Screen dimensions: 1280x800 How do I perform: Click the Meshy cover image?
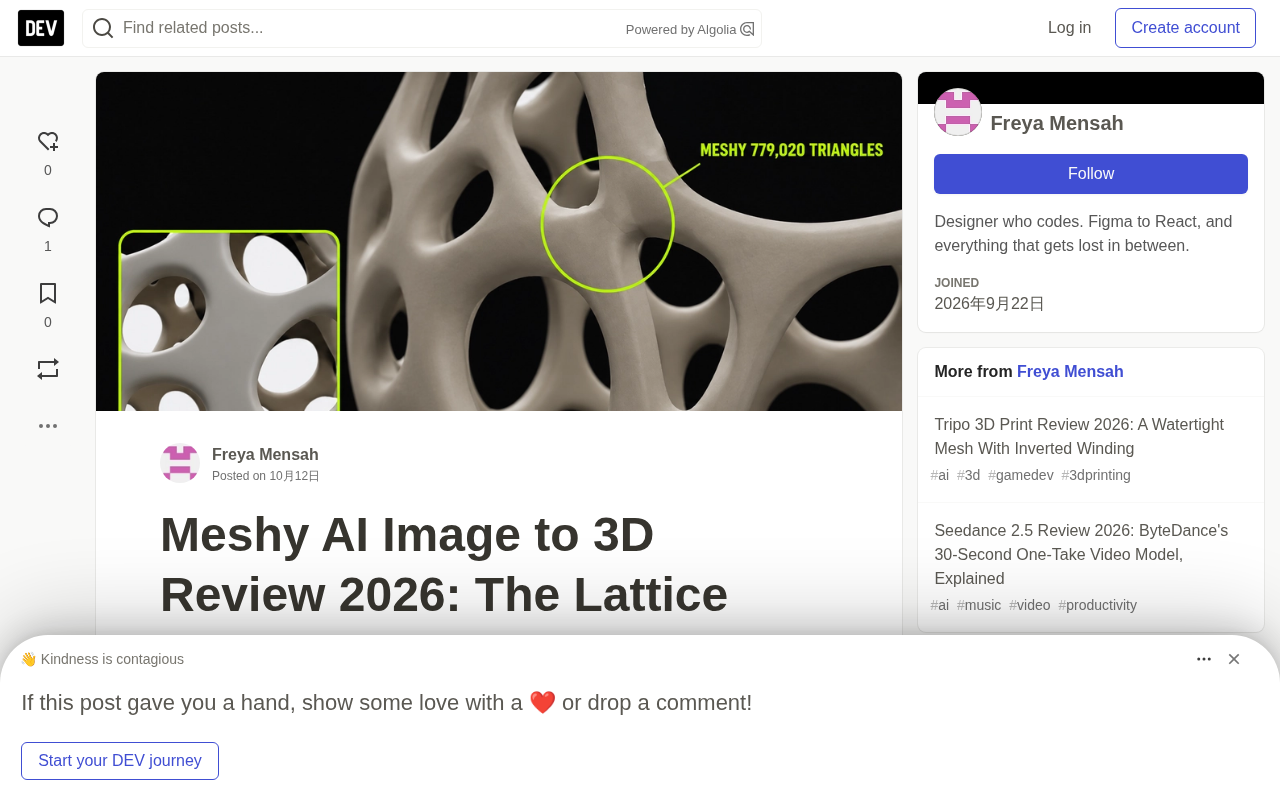[x=499, y=241]
